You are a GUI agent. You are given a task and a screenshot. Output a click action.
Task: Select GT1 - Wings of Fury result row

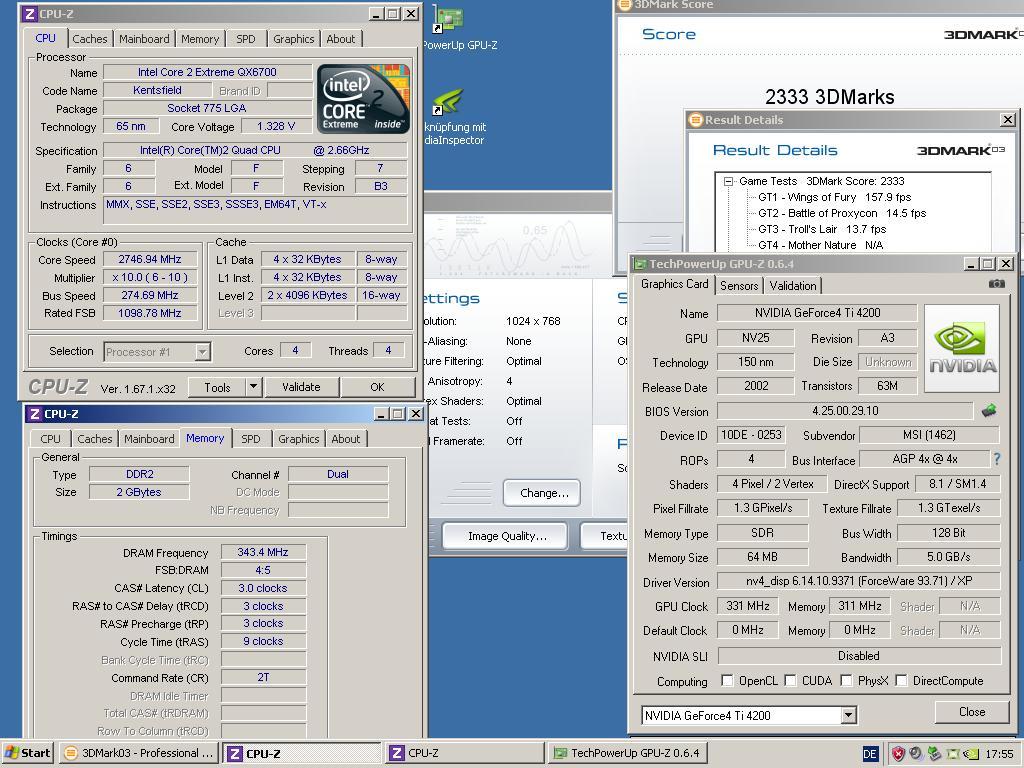click(x=834, y=197)
